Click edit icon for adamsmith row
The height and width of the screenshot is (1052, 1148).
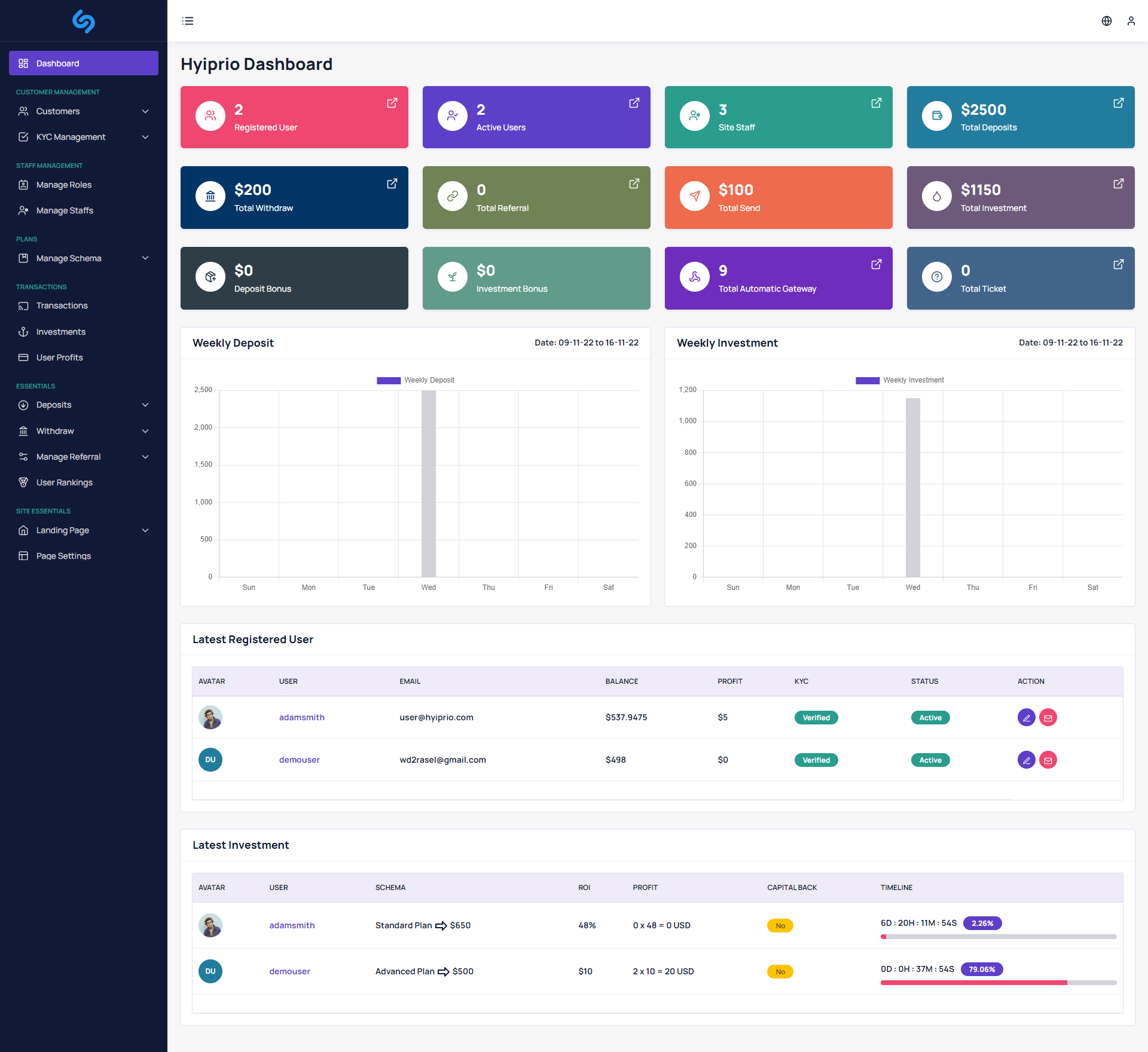[1026, 717]
